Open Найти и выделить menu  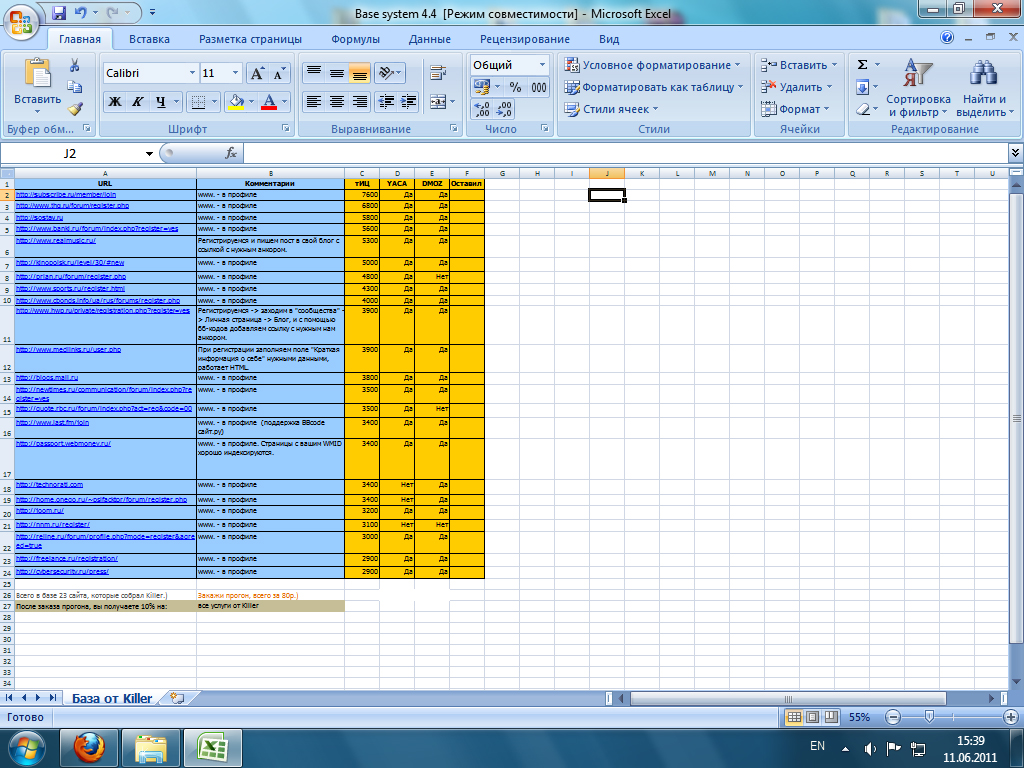coord(984,88)
